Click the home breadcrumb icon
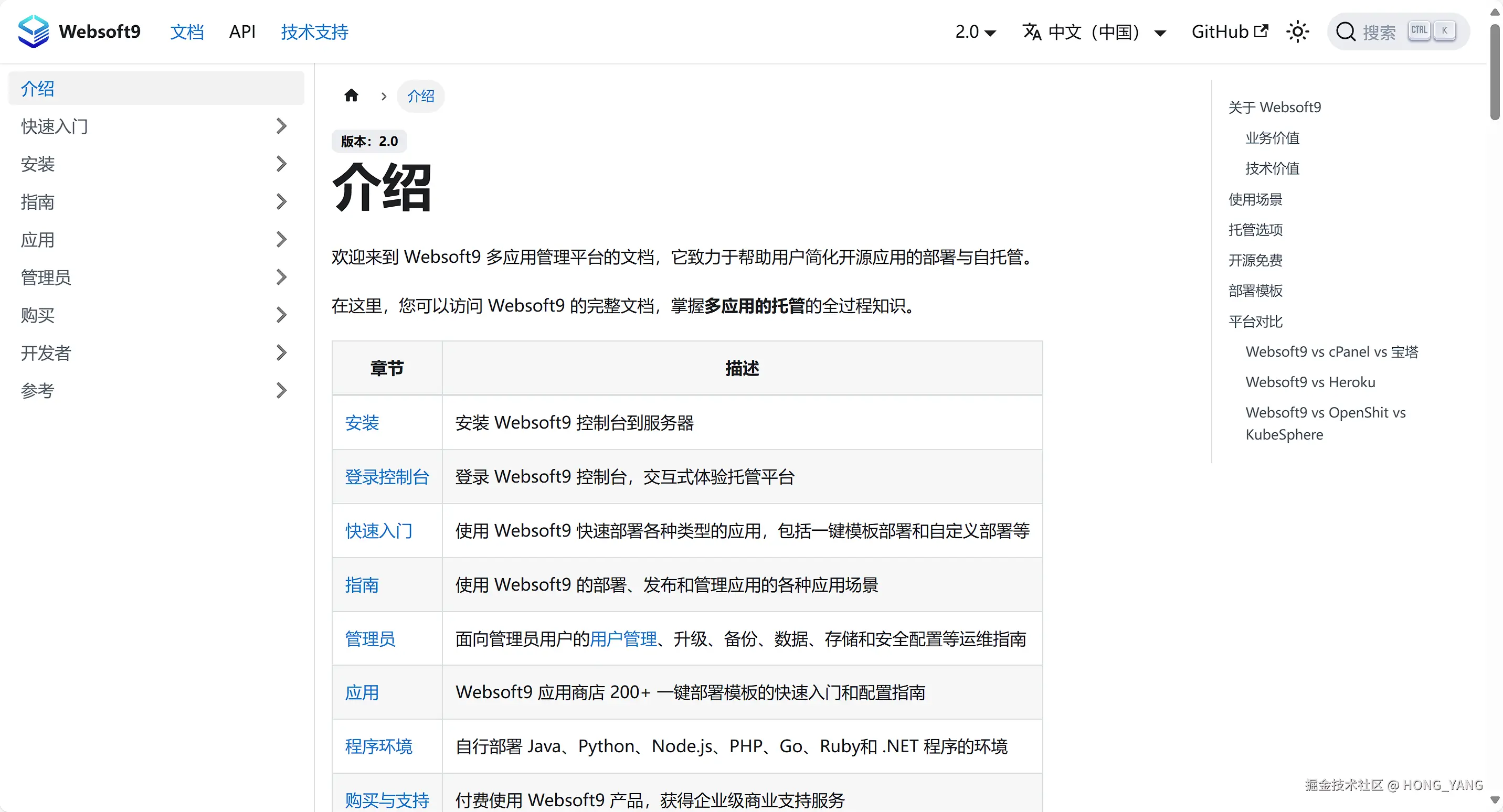Screen dimensions: 1503x812 click(x=351, y=95)
